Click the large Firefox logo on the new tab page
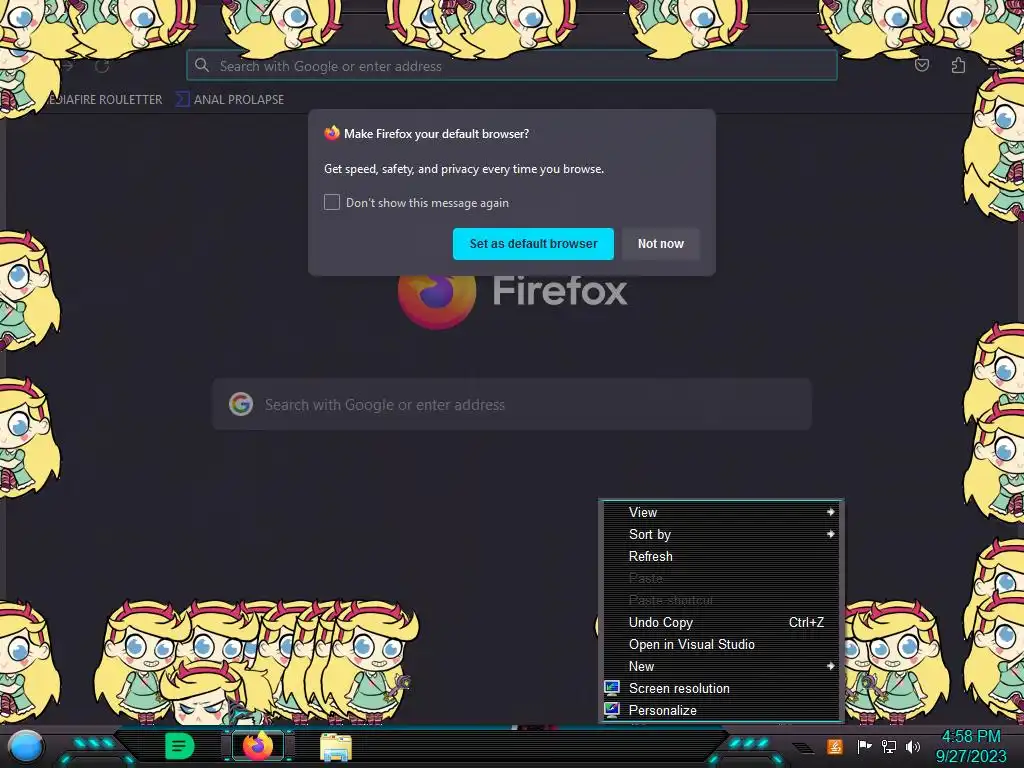 point(436,300)
